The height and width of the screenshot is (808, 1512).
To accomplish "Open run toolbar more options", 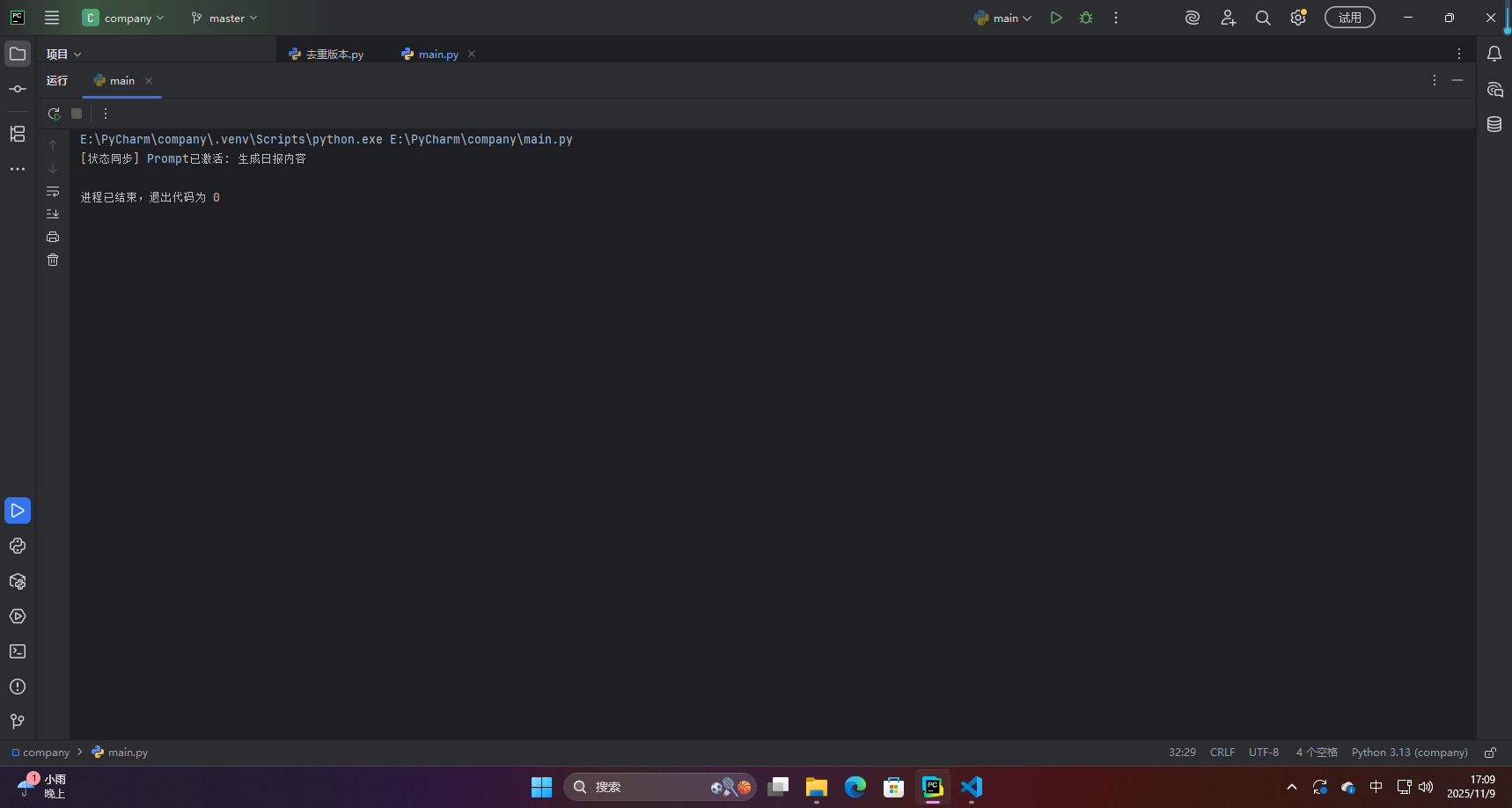I will [x=106, y=114].
